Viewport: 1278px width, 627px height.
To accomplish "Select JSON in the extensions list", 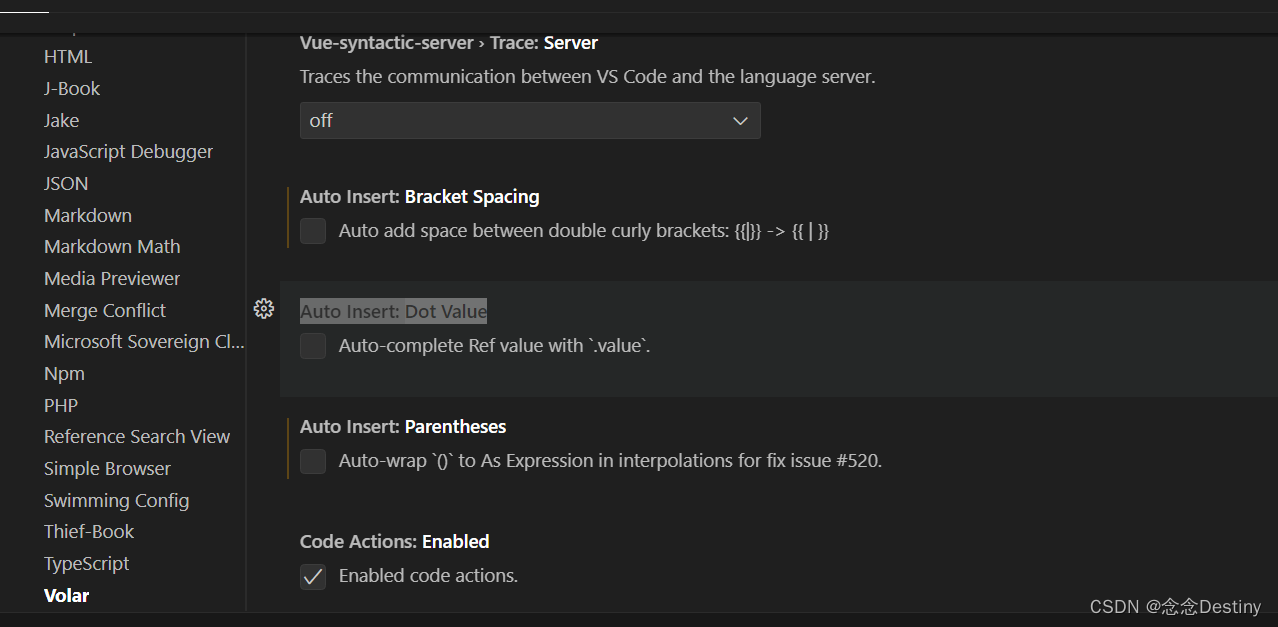I will coord(66,184).
